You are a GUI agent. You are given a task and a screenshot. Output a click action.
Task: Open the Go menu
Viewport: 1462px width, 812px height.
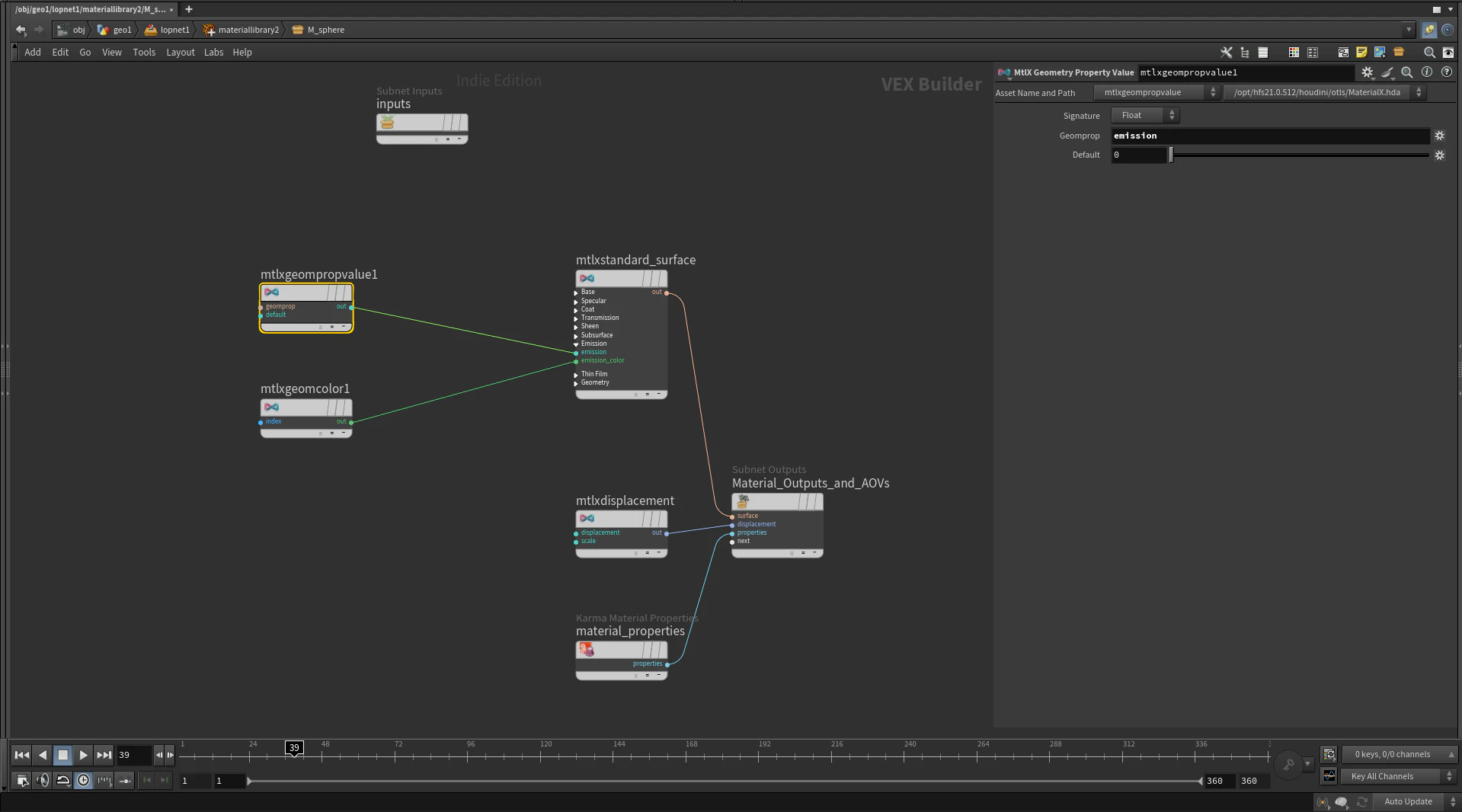[x=85, y=53]
